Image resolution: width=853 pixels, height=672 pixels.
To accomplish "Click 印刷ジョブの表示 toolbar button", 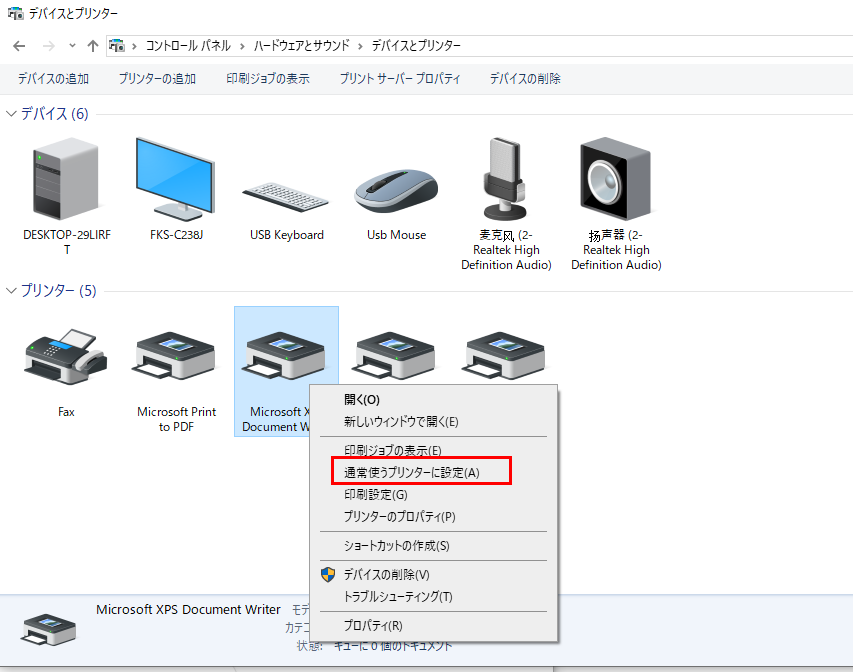I will [268, 79].
